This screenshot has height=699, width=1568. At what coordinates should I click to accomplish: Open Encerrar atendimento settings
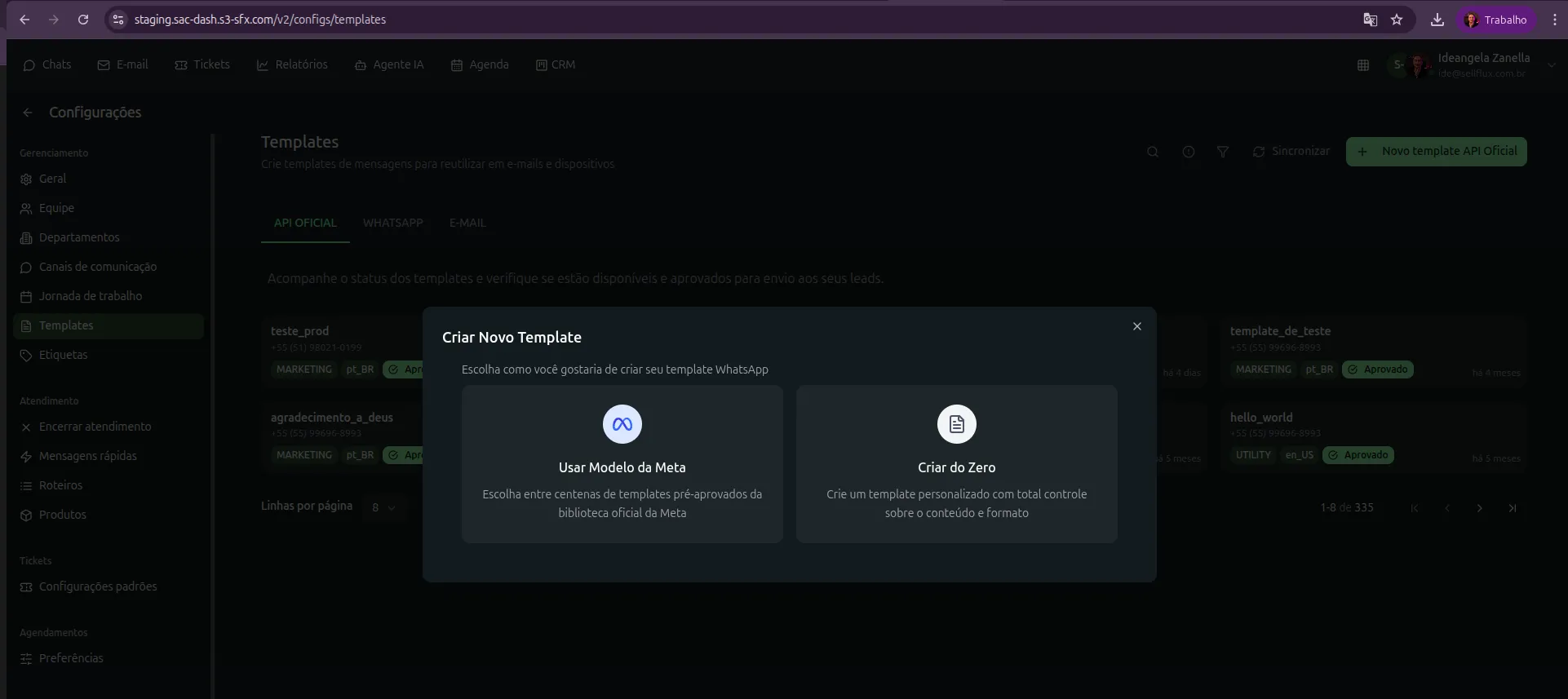[x=109, y=427]
